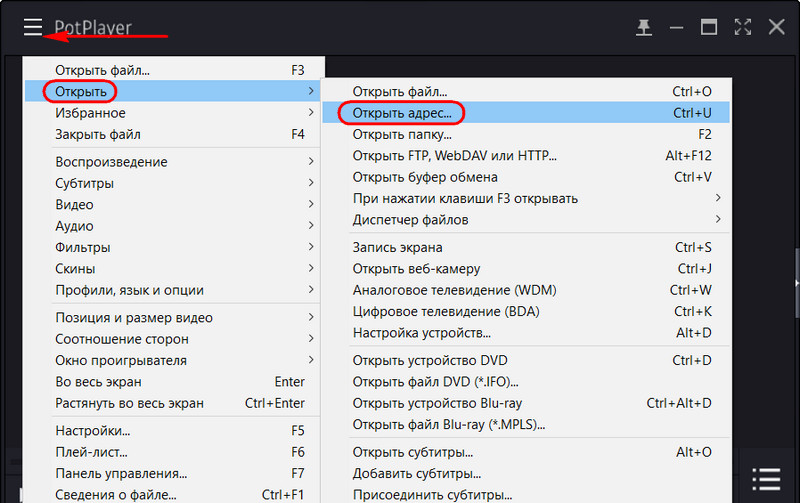Choose Закрыть файл menu item
This screenshot has width=800, height=503.
coord(173,134)
